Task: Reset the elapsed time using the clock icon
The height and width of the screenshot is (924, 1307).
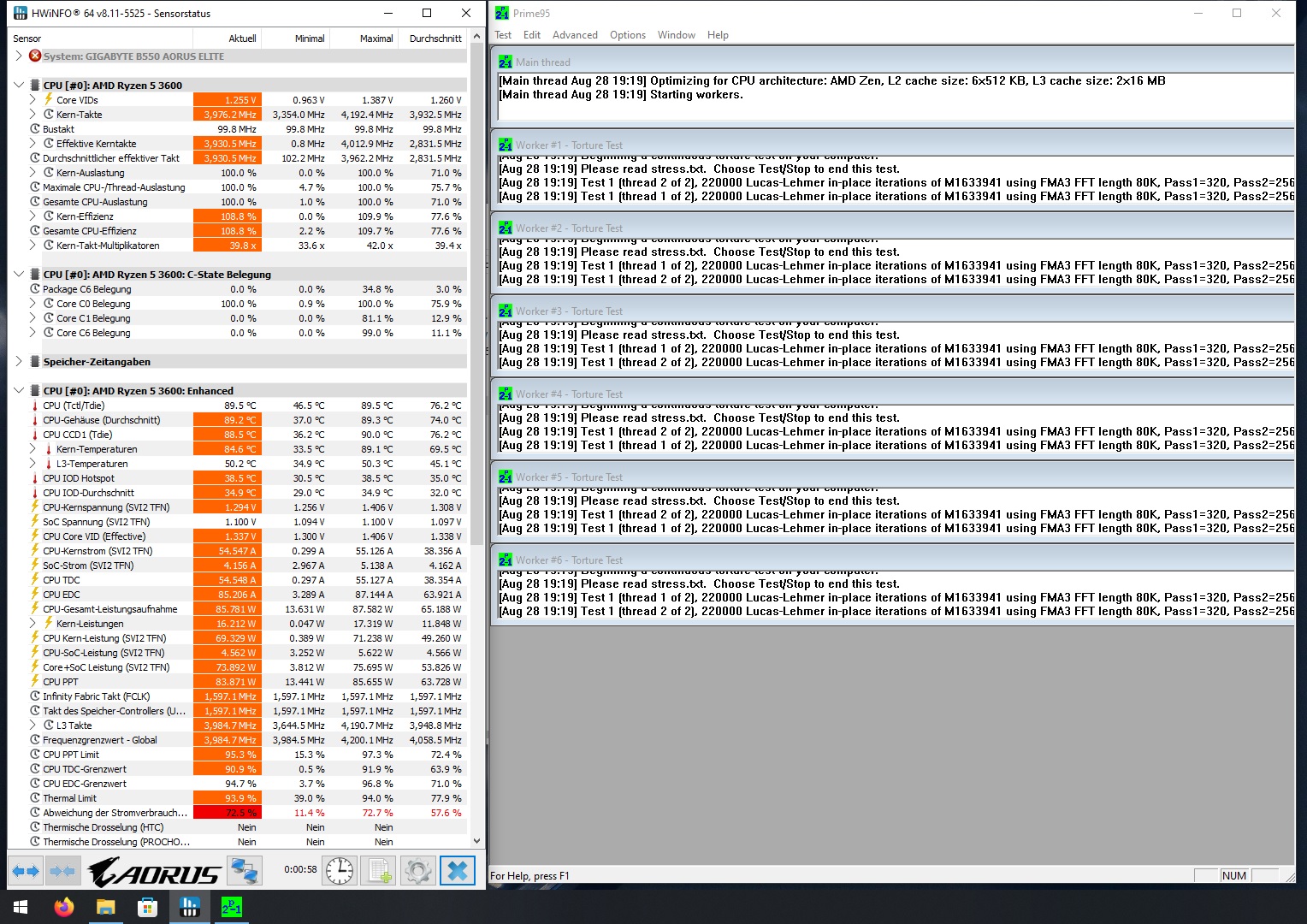Action: click(340, 871)
